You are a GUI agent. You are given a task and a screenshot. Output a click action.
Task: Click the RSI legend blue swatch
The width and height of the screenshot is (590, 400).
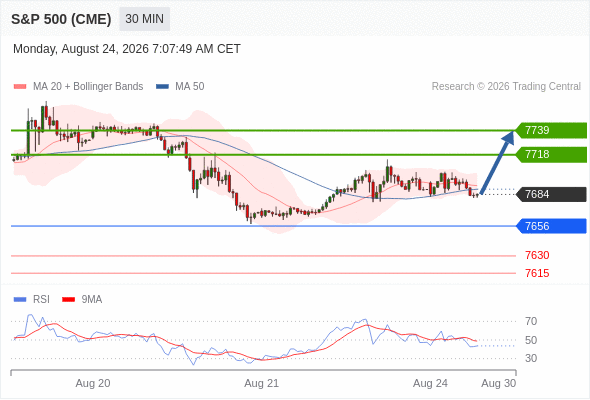20,300
